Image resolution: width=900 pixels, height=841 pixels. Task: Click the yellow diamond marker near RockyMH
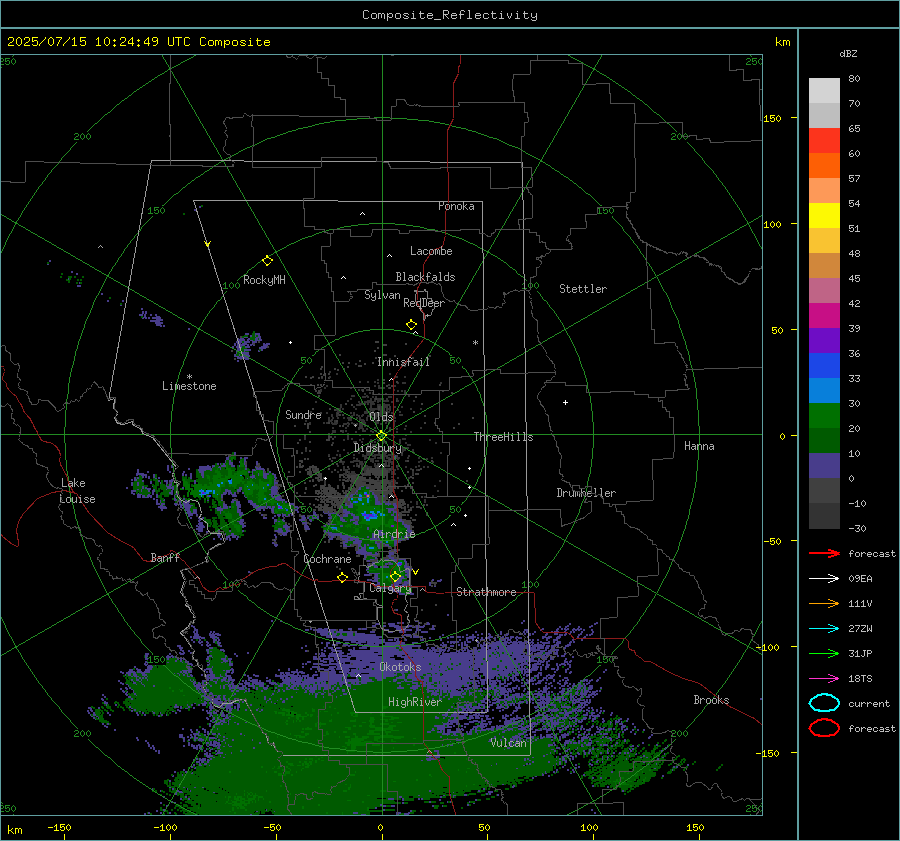[267, 261]
